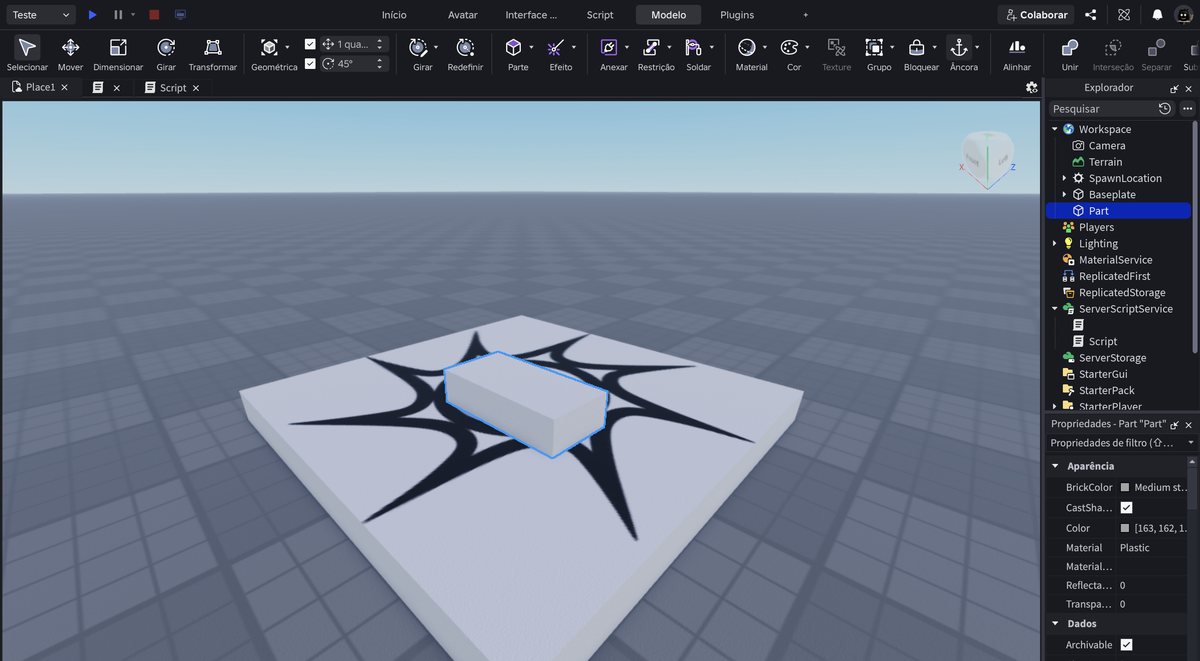
Task: Click the red stop button
Action: pyautogui.click(x=154, y=15)
